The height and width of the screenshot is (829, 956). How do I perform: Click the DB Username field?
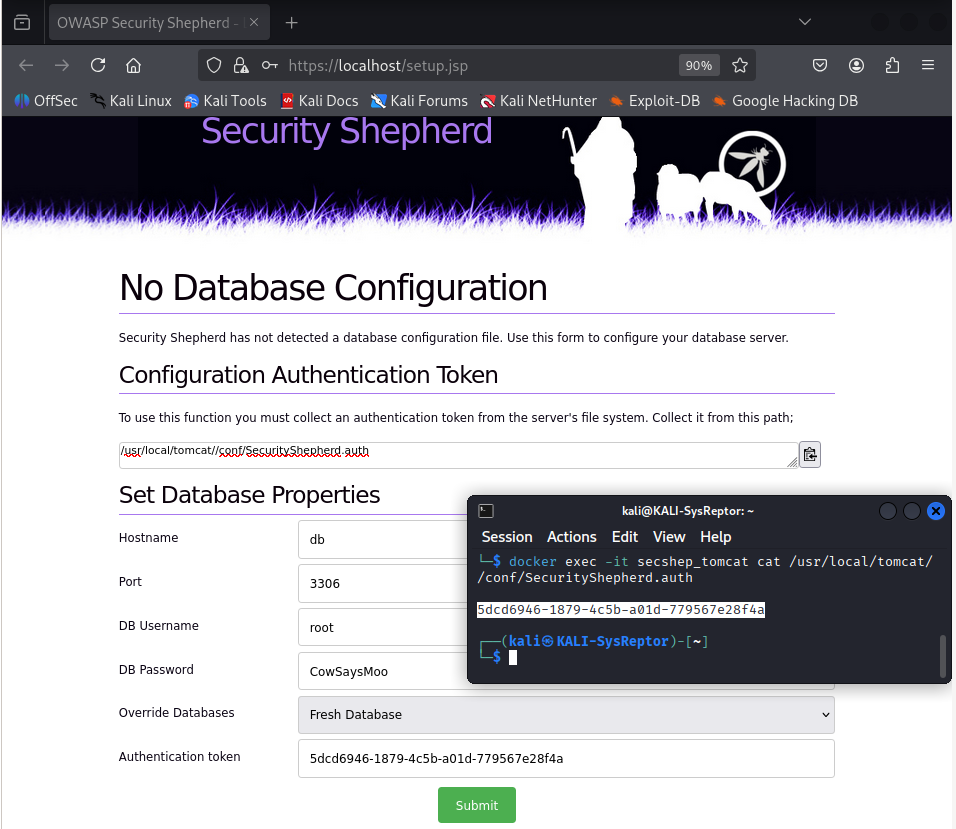[383, 627]
